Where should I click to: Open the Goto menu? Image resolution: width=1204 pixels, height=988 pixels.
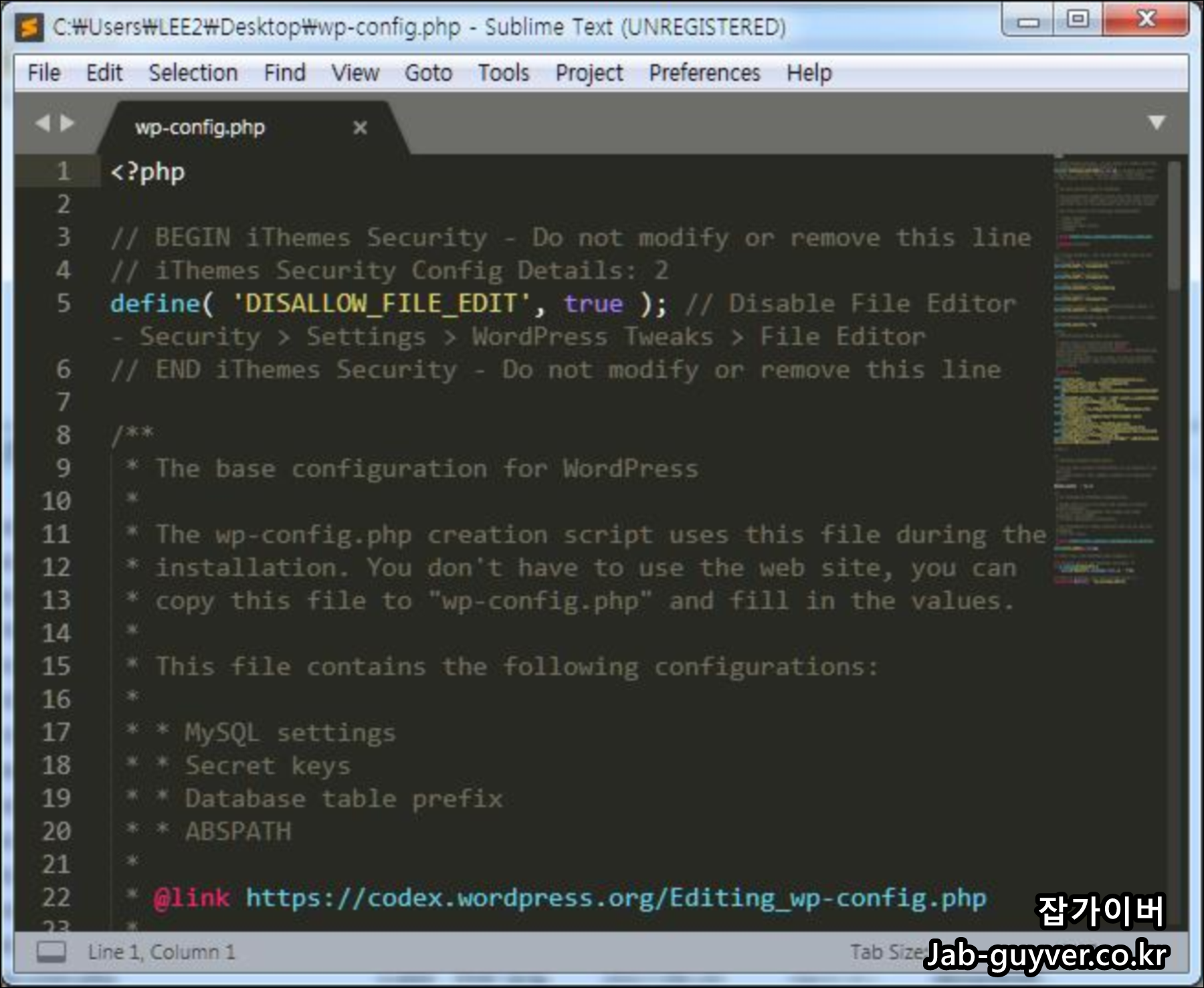(428, 72)
